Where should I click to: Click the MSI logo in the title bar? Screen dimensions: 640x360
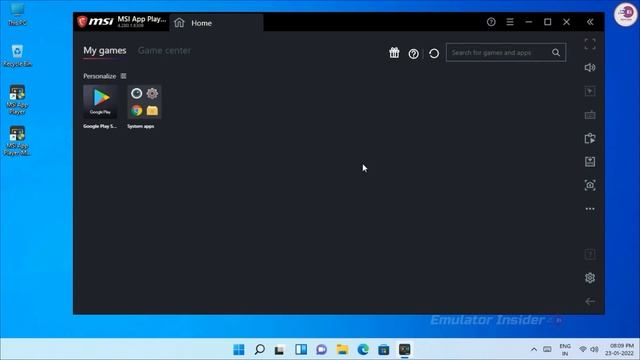[x=95, y=21]
